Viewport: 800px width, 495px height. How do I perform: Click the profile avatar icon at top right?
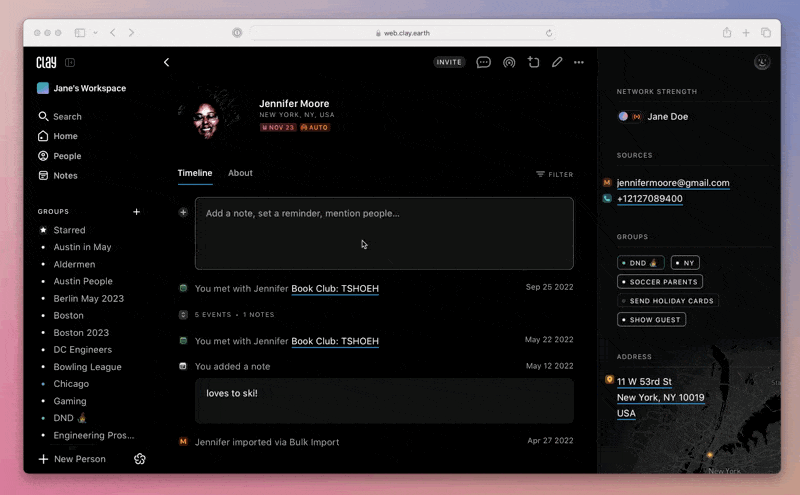tap(762, 62)
